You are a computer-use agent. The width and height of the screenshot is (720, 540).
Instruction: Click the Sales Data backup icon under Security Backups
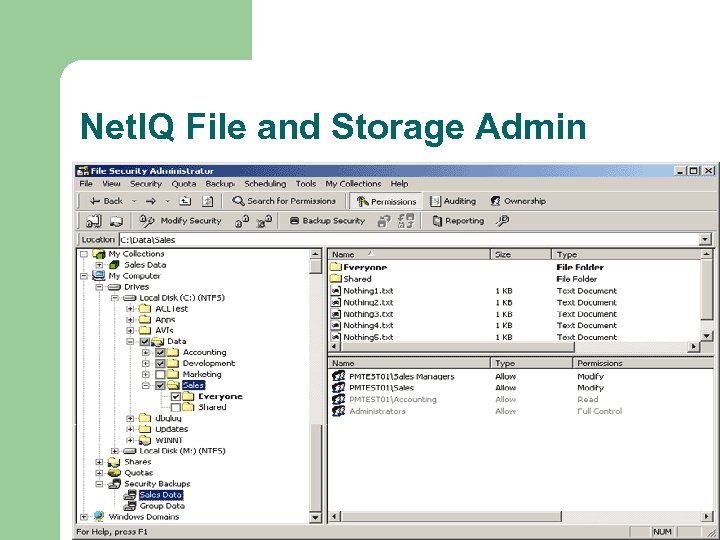coord(130,495)
